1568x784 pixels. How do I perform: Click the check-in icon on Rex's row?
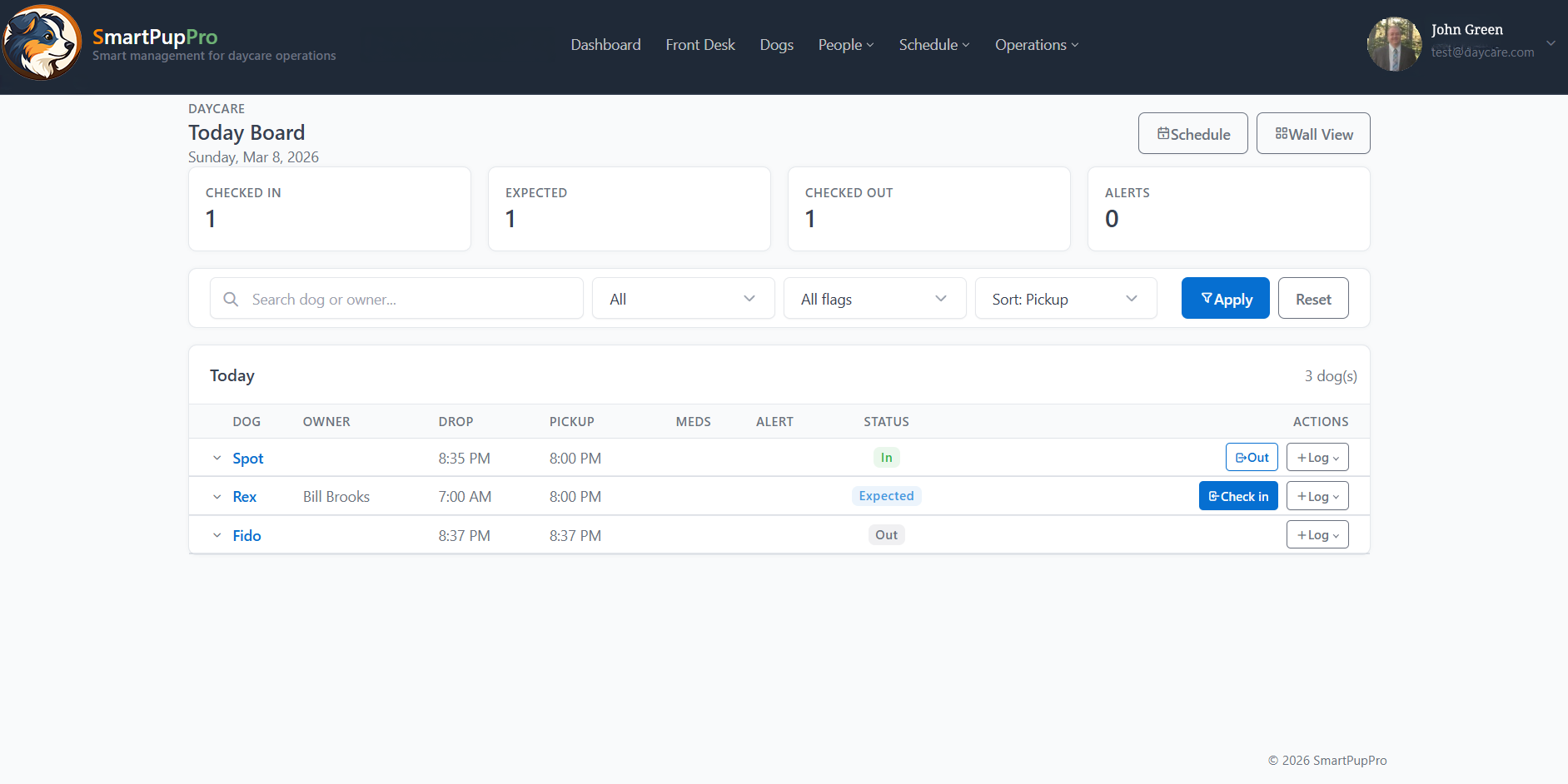tap(1212, 495)
